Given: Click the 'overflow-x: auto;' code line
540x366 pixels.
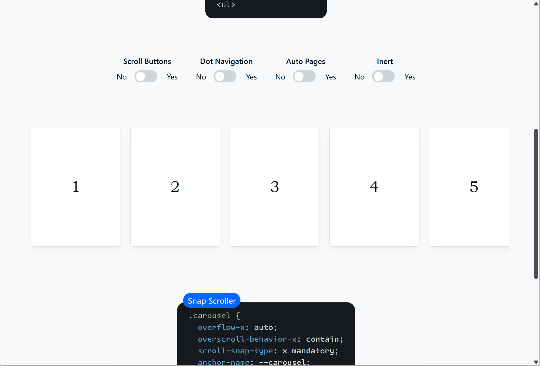Looking at the screenshot, I should click(237, 327).
